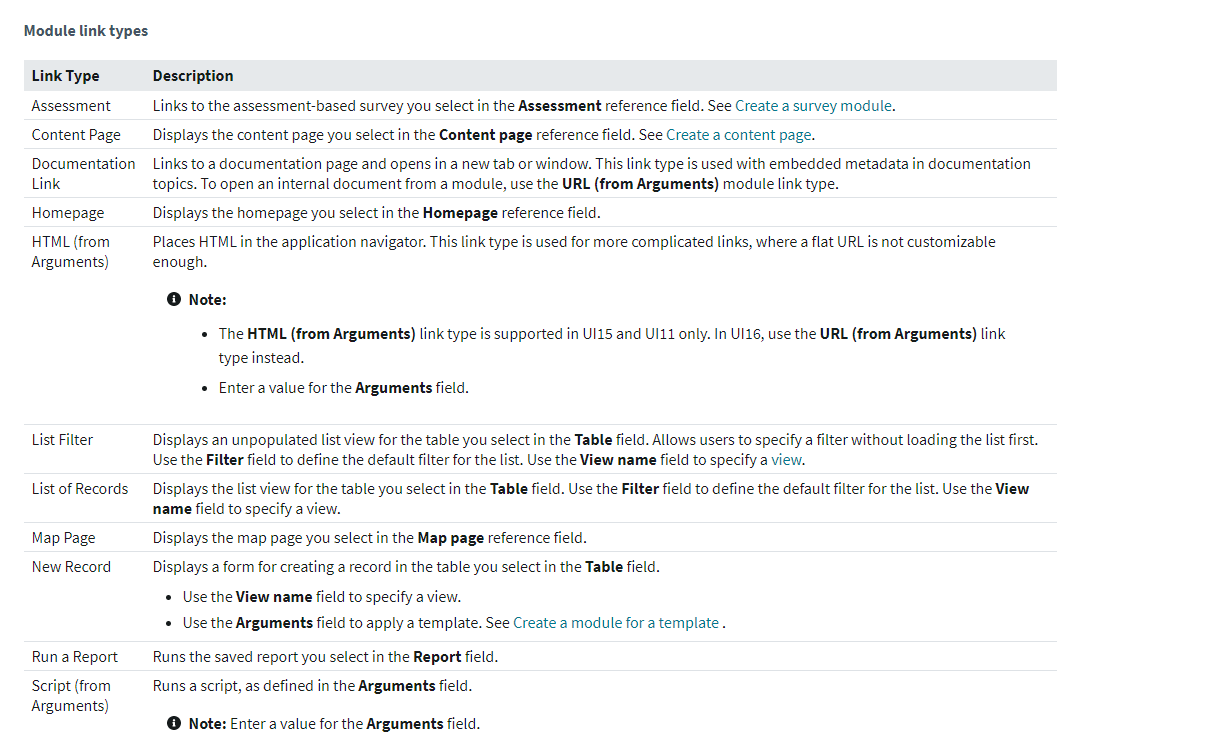Follow the 'view' link in List Filter row
1214x747 pixels.
point(786,460)
